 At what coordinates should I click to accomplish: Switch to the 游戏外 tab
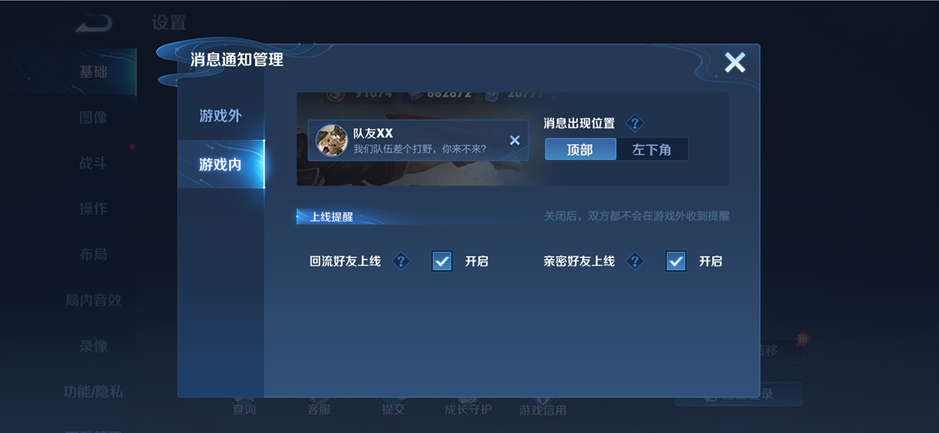220,116
